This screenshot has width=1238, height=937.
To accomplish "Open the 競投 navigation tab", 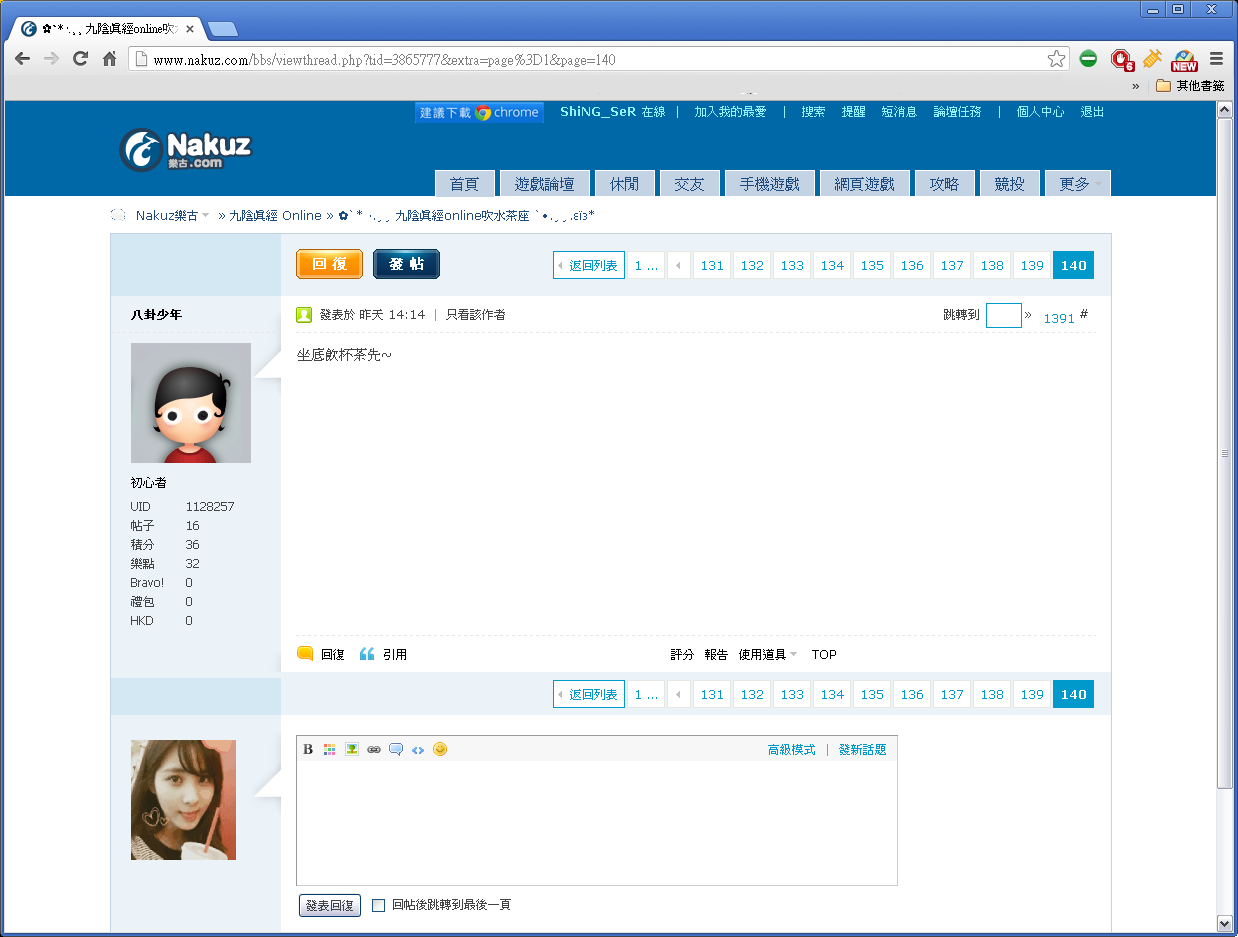I will pyautogui.click(x=1009, y=184).
